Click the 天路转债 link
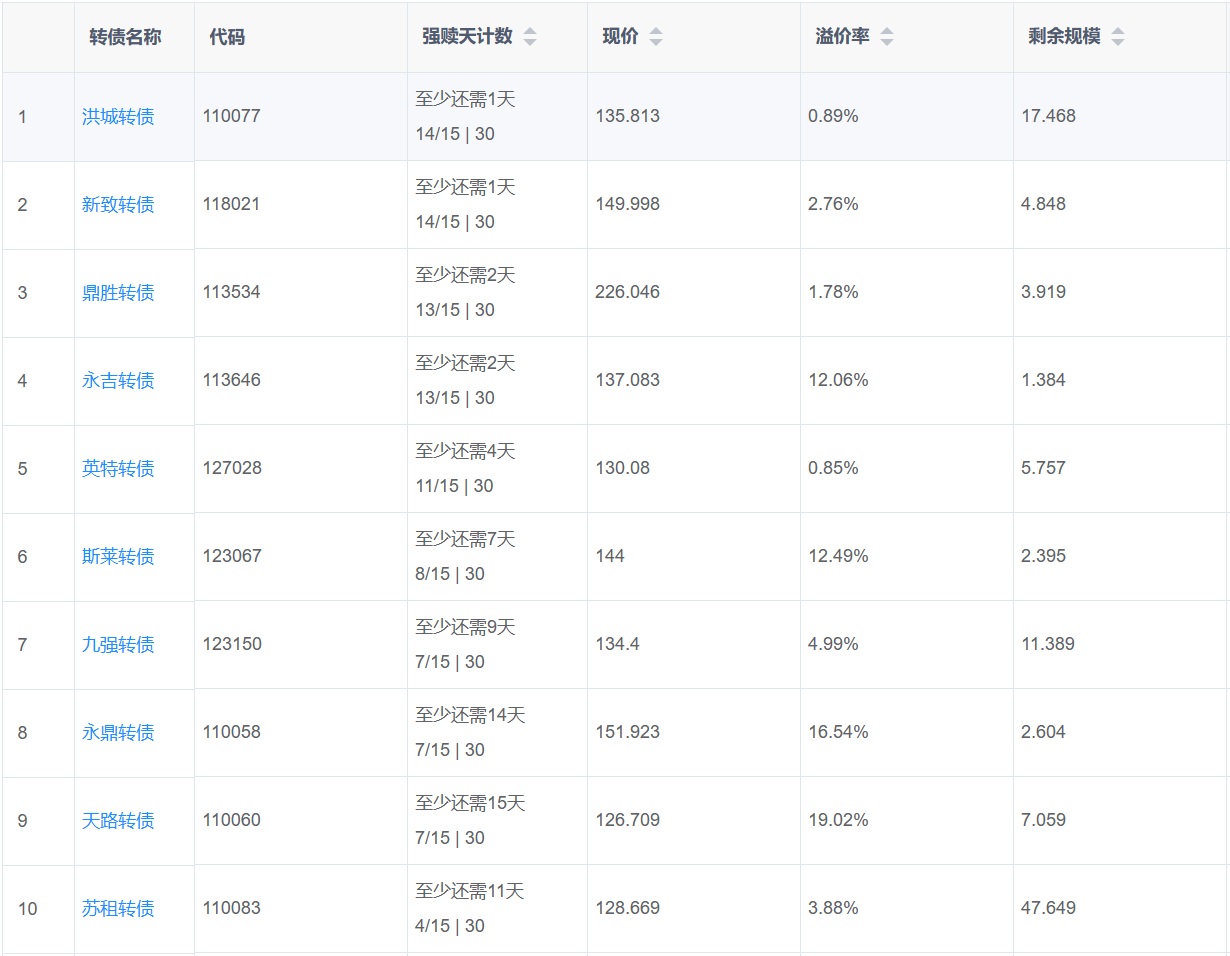 pos(118,821)
